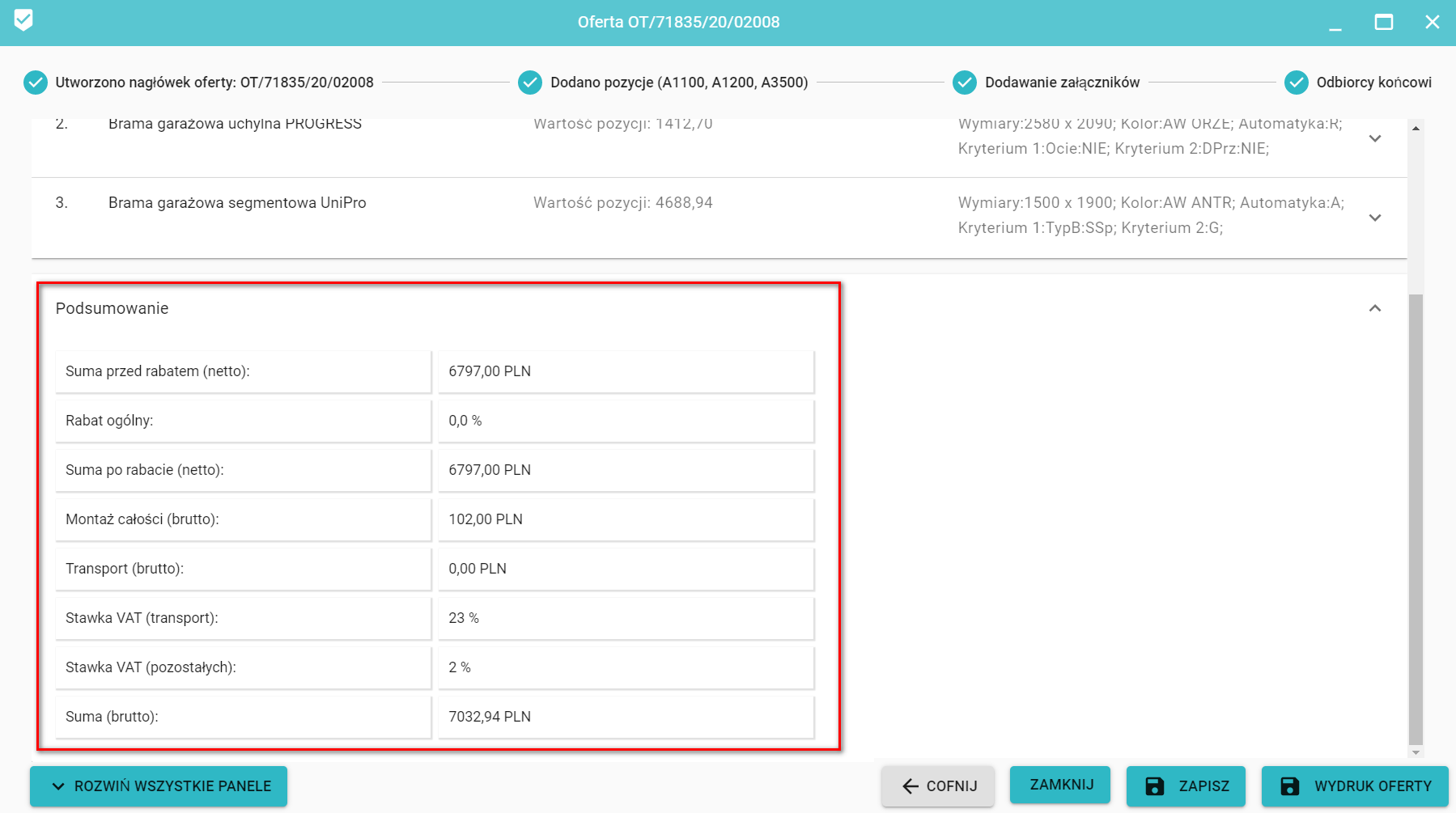This screenshot has width=1456, height=813.
Task: Click the checkmark icon beside 'Dodano pozycje'
Action: click(x=530, y=83)
